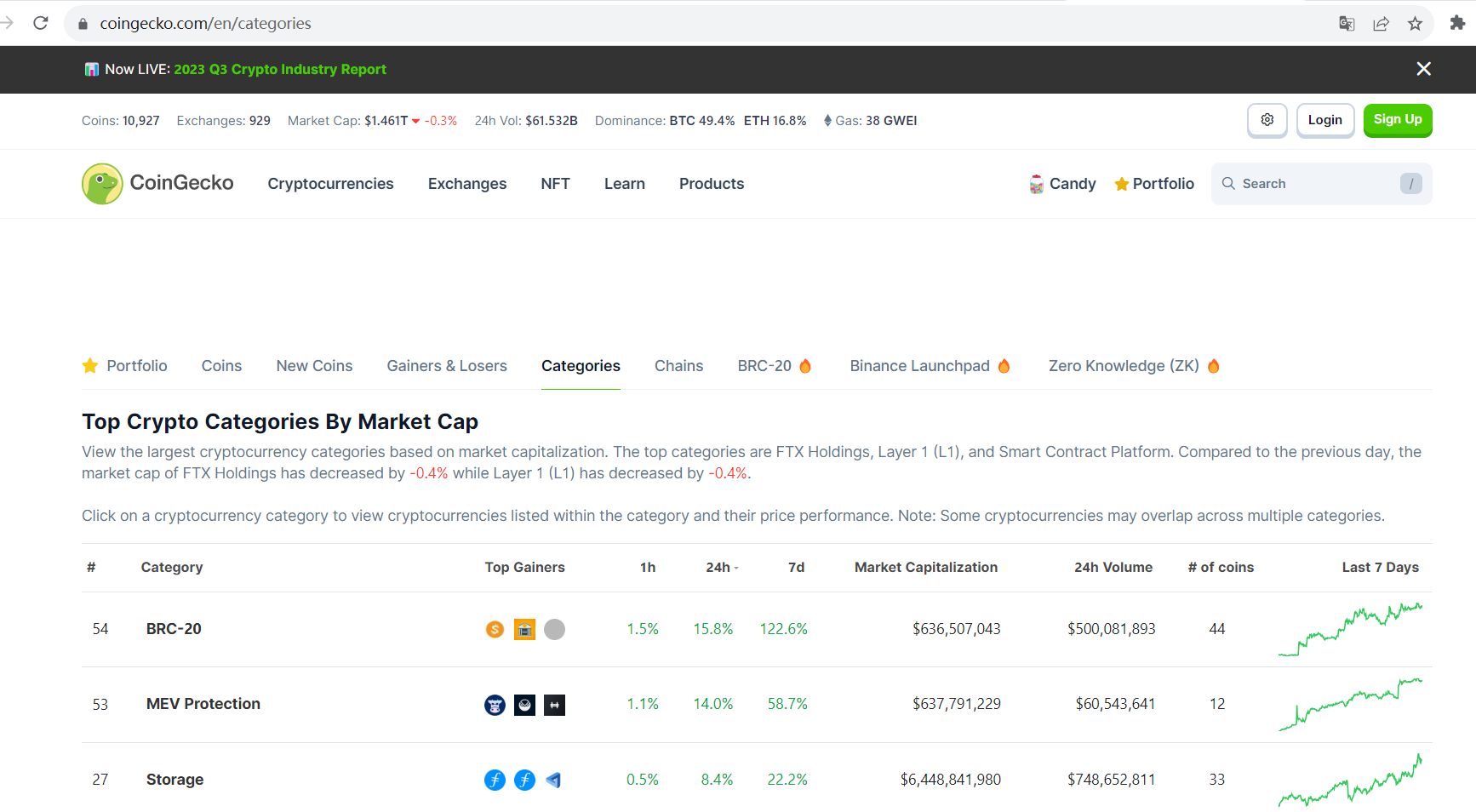Open the Binance Launchpad tab
Image resolution: width=1476 pixels, height=812 pixels.
point(919,366)
